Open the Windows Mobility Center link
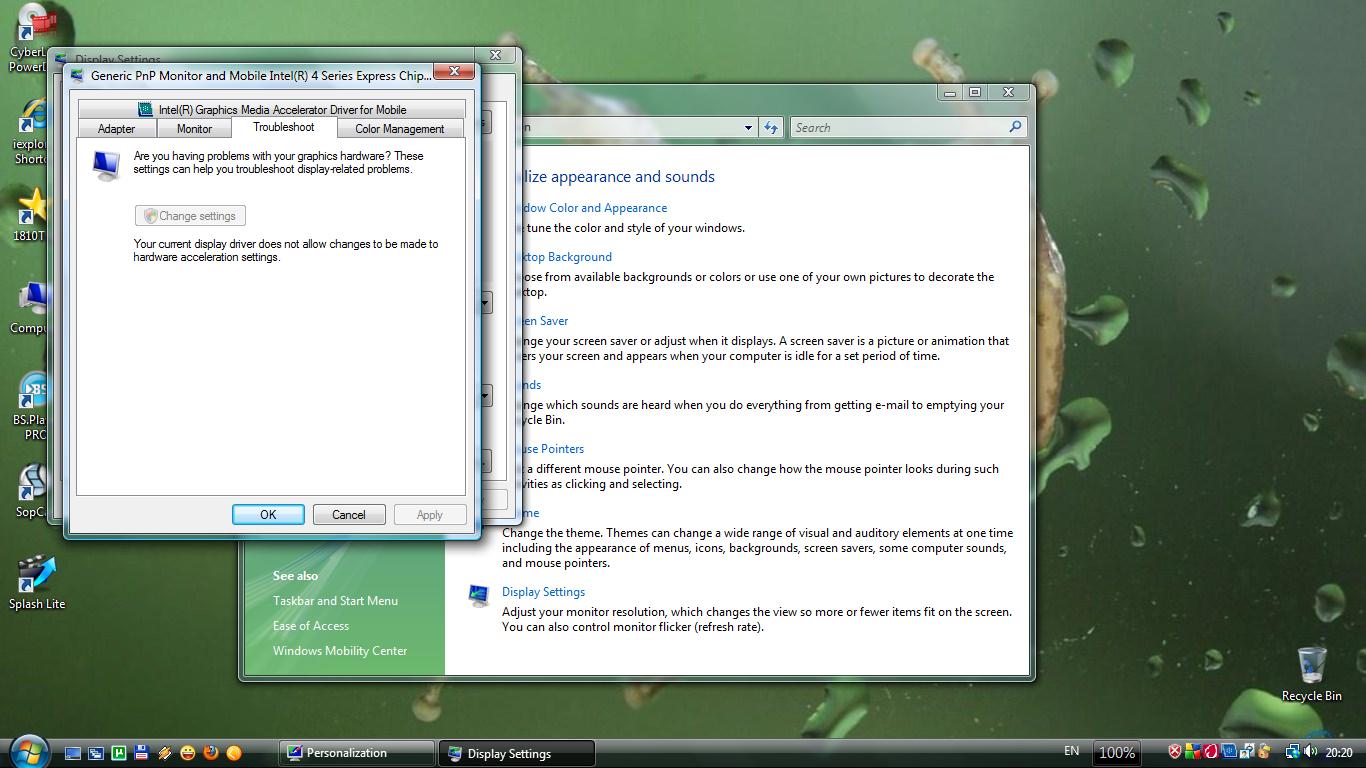Screen dimensions: 1366x768 tap(340, 651)
